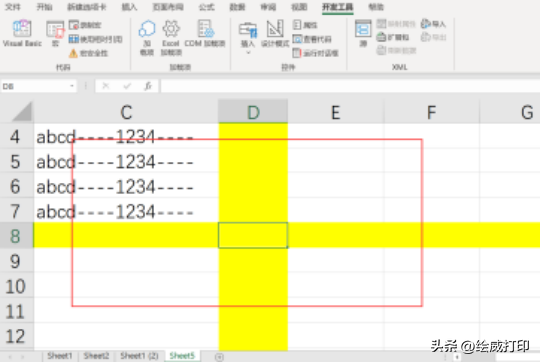Open the XML Source (源) pane

click(x=363, y=33)
